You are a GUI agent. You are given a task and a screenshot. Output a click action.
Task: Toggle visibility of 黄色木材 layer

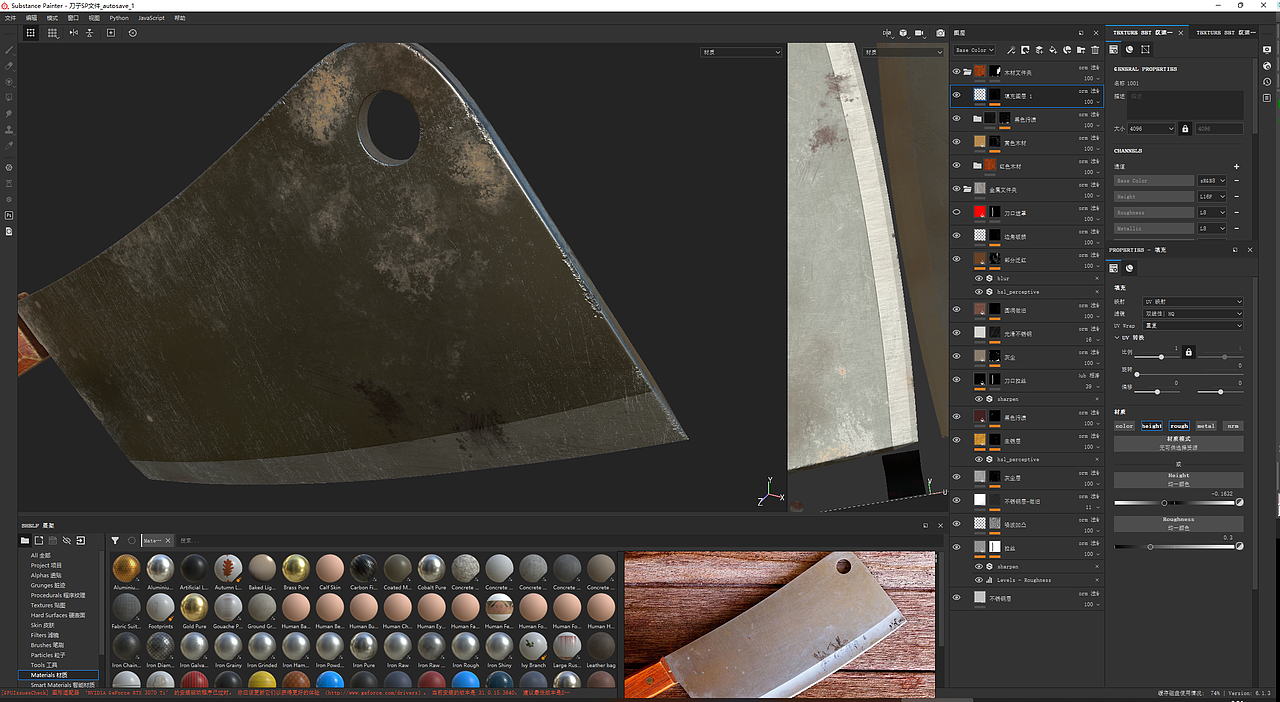tap(956, 142)
